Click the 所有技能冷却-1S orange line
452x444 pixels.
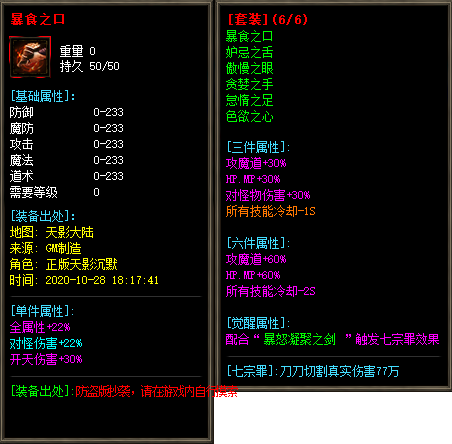[x=270, y=211]
